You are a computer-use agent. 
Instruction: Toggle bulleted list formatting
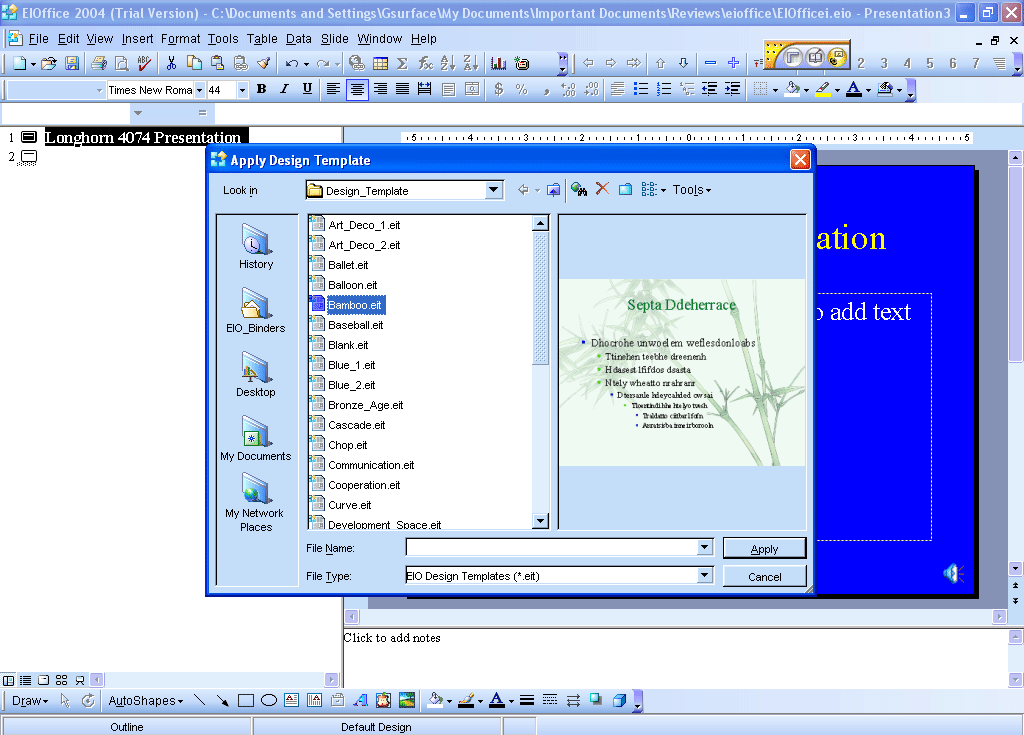pos(641,90)
